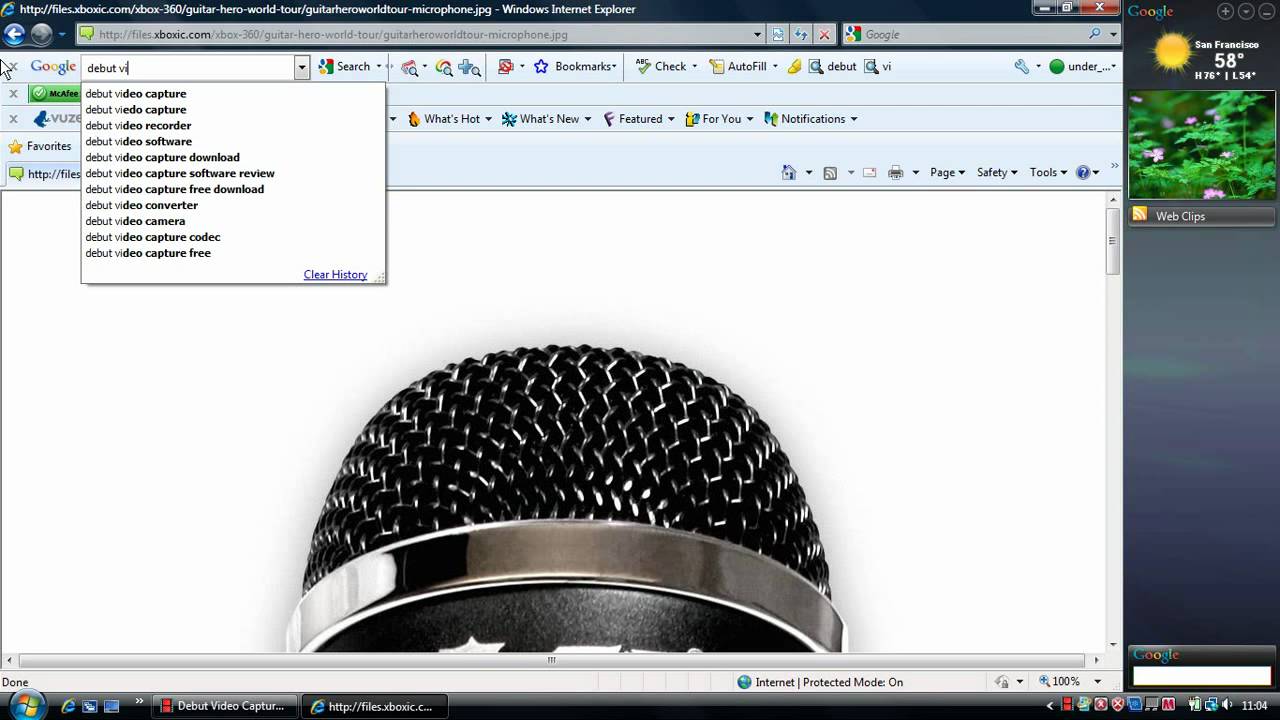Switch to Debut Video Capture taskbar button

[x=225, y=706]
